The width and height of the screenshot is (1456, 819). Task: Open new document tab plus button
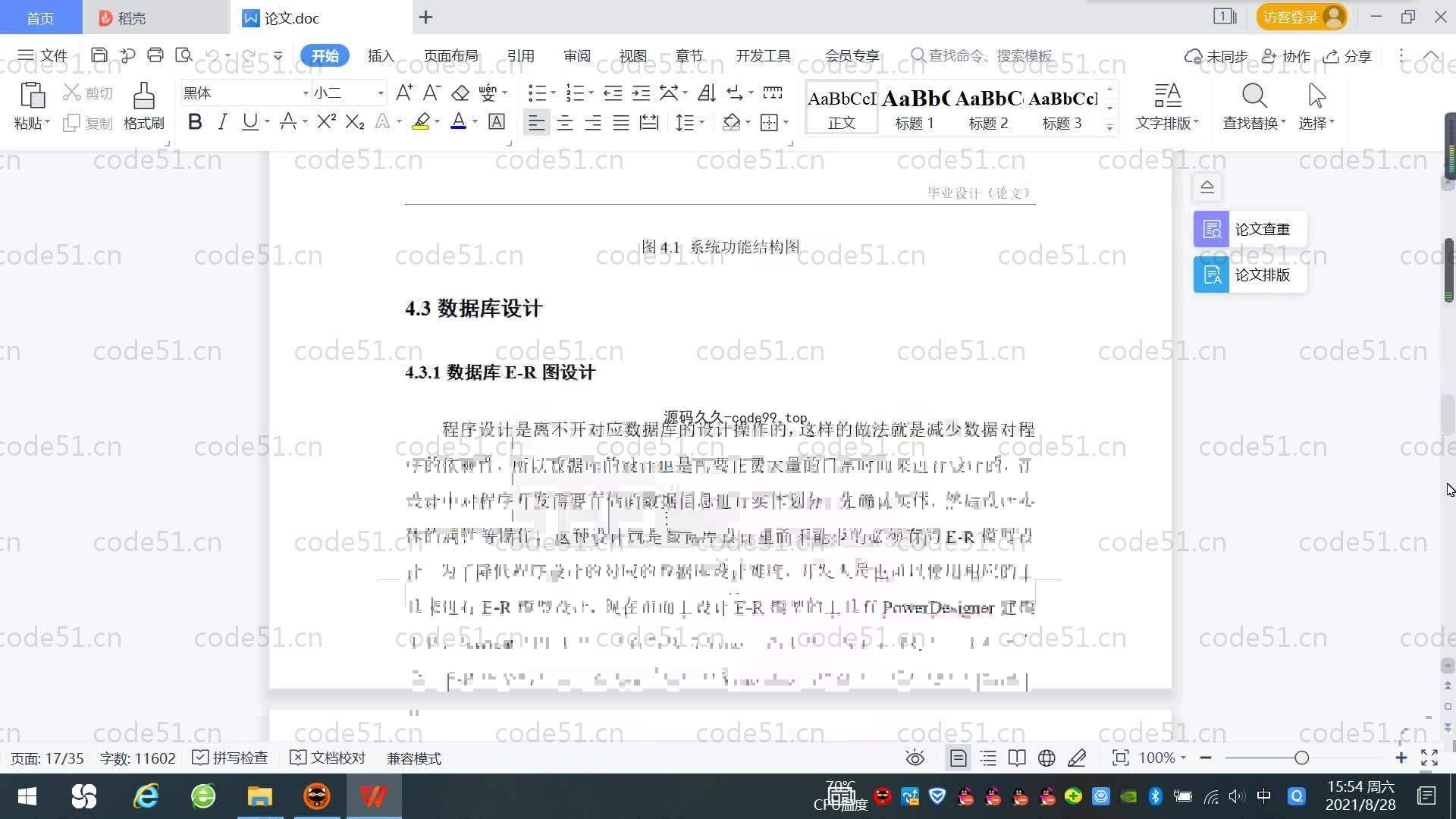pos(425,17)
